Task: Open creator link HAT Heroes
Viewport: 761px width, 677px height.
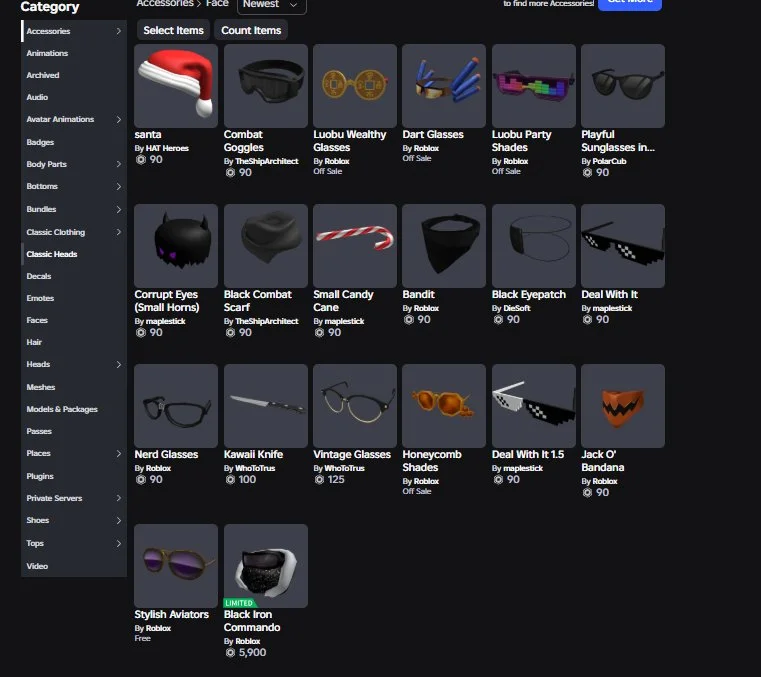Action: (x=167, y=148)
